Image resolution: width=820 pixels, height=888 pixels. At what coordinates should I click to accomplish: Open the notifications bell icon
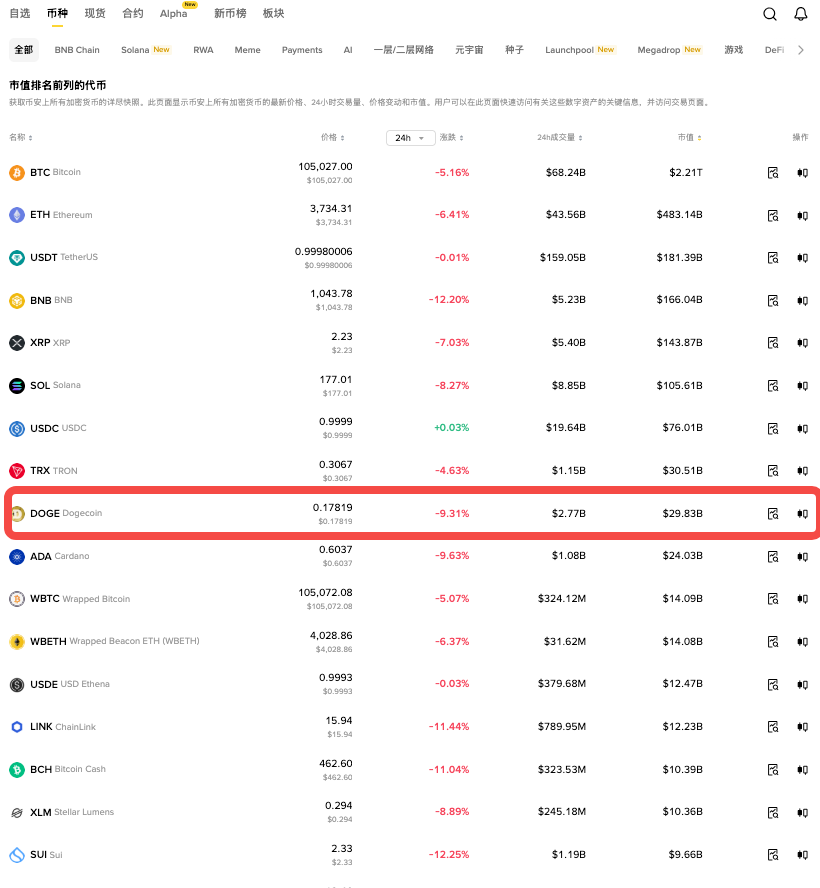click(x=801, y=13)
